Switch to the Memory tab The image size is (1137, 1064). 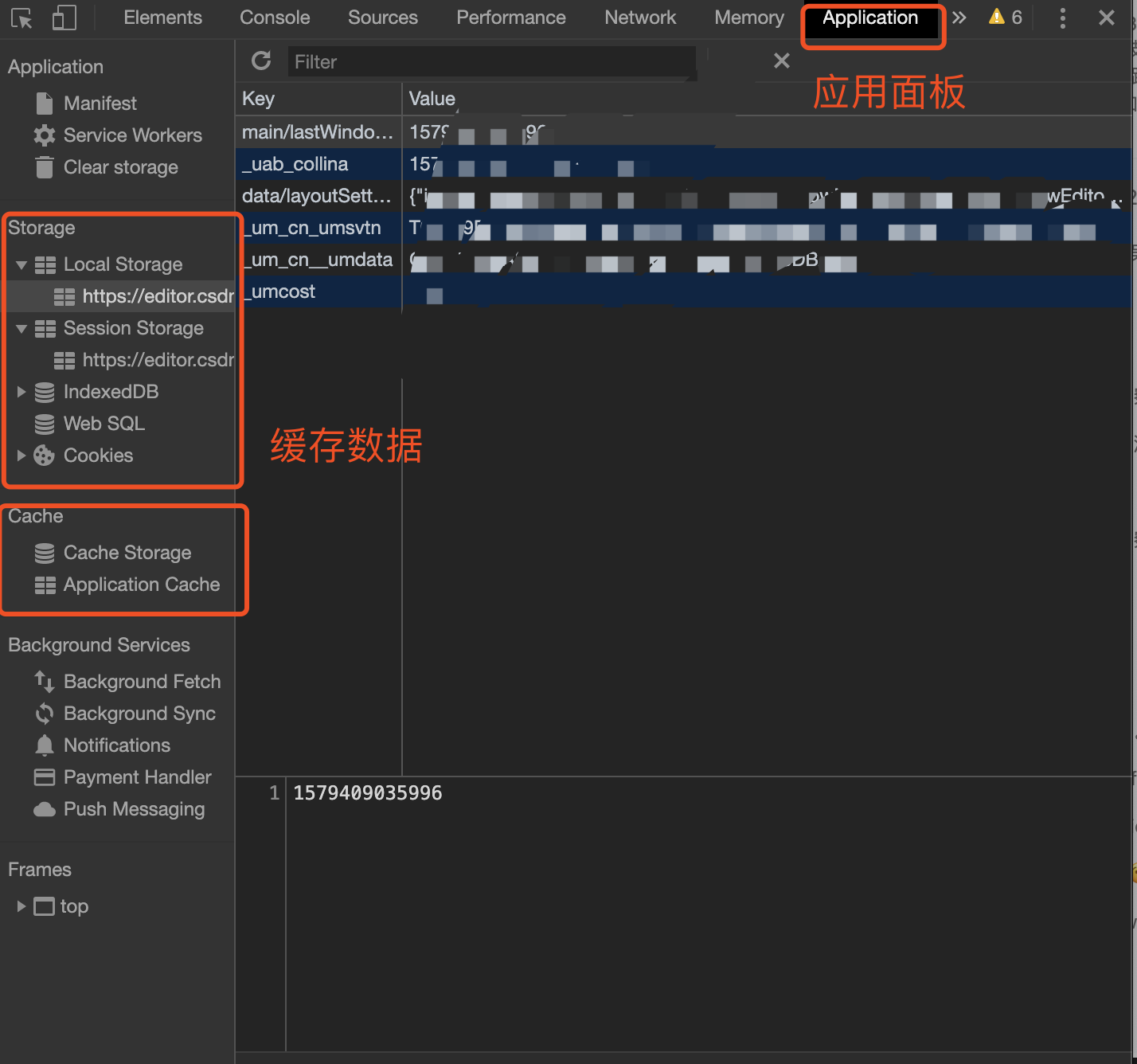(749, 18)
